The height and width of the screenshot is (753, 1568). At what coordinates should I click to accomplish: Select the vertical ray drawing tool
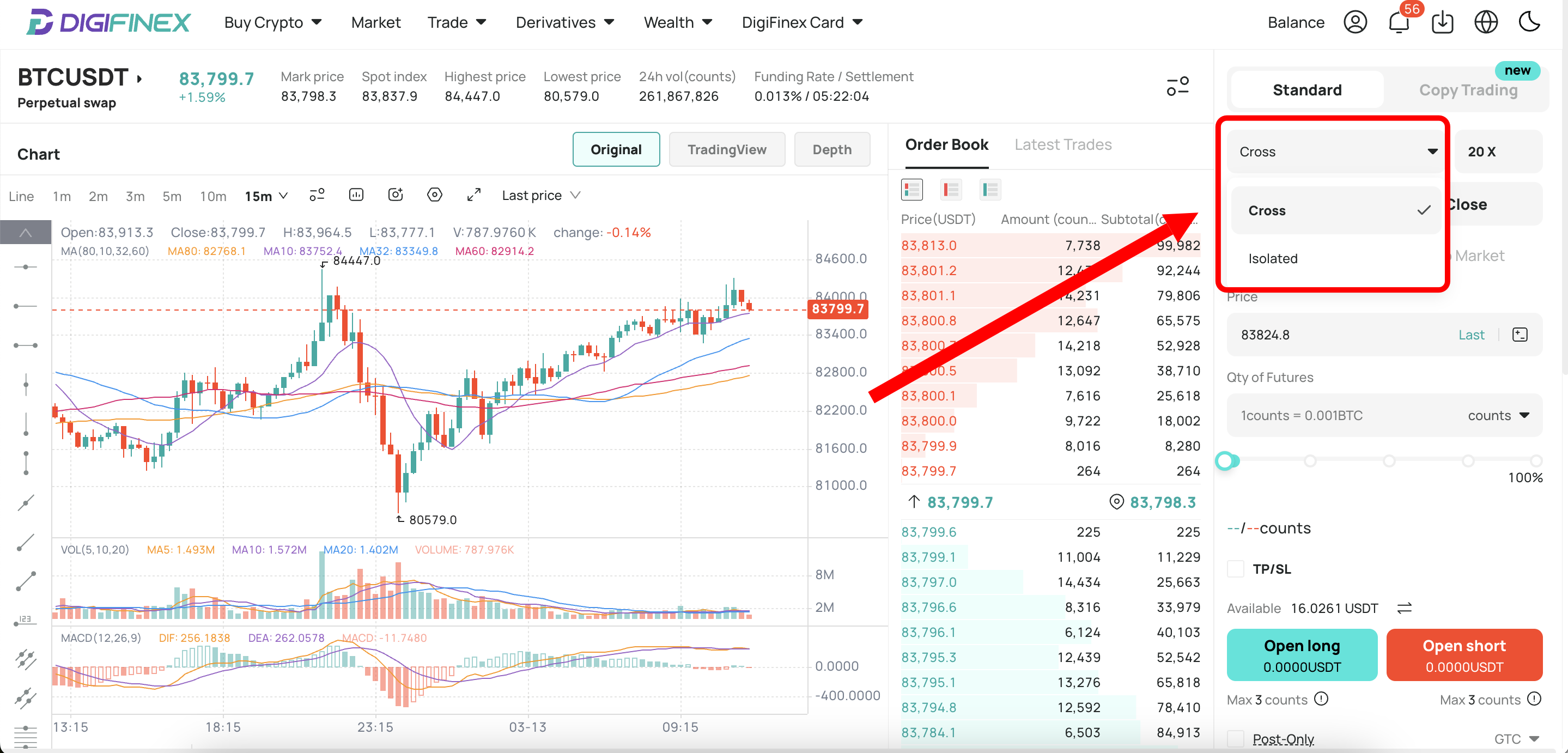tap(26, 424)
